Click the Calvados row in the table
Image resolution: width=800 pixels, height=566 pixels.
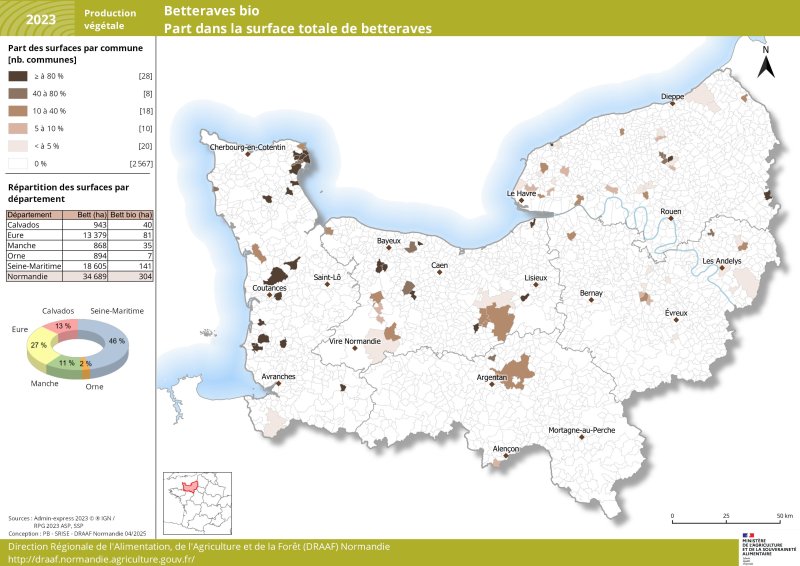tap(80, 225)
